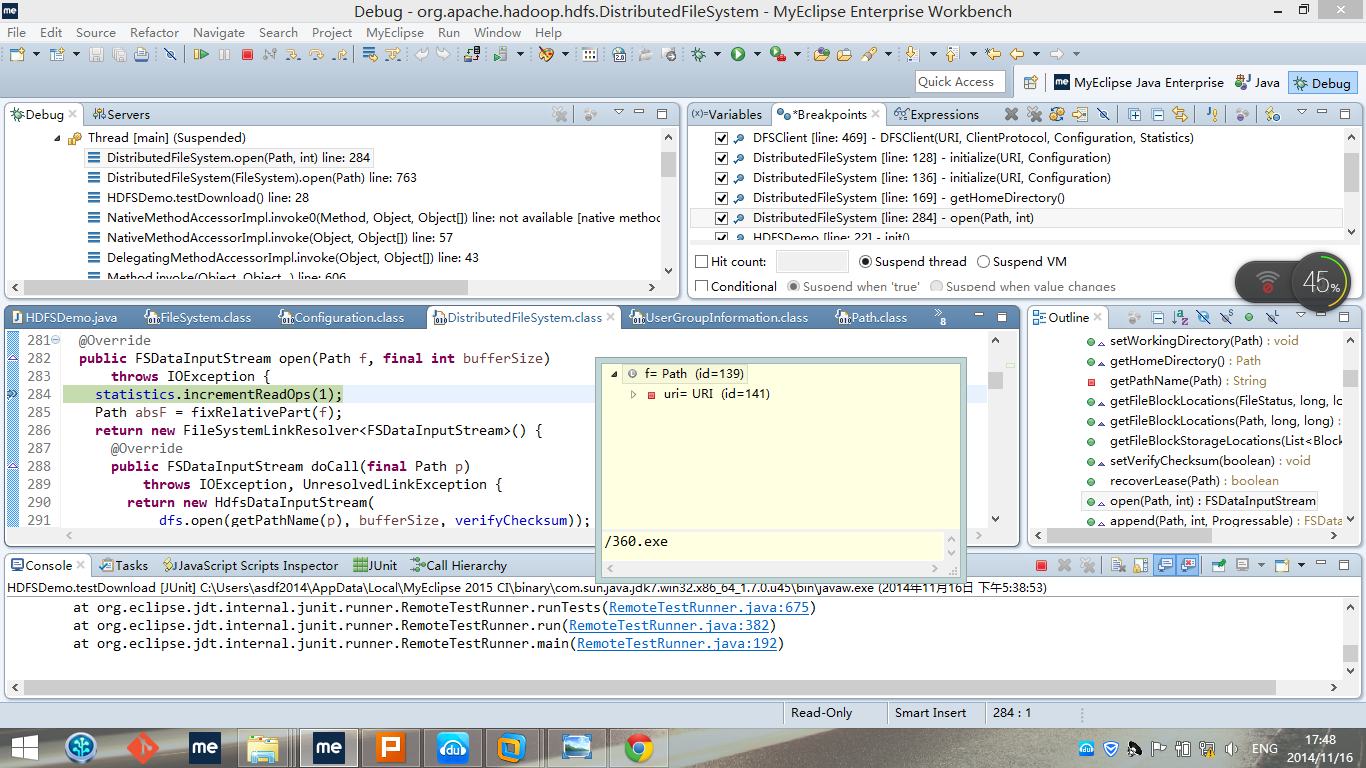
Task: Click Skip All Breakpoints in Breakpoints view
Action: pyautogui.click(x=1103, y=114)
